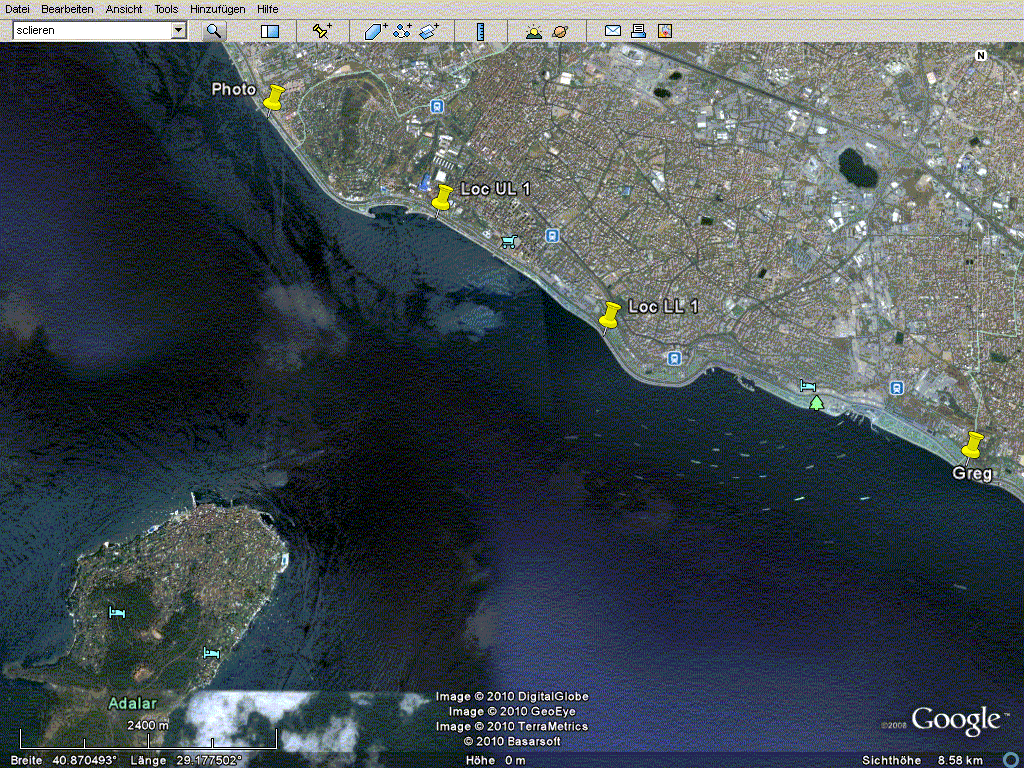The image size is (1024, 768).
Task: Click the search magnifier button
Action: 214,31
